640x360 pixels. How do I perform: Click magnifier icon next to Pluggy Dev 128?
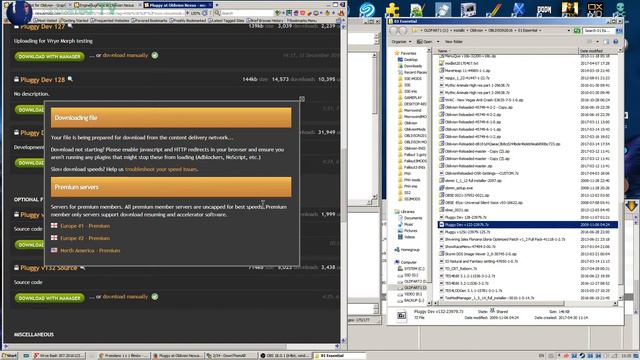[x=70, y=79]
